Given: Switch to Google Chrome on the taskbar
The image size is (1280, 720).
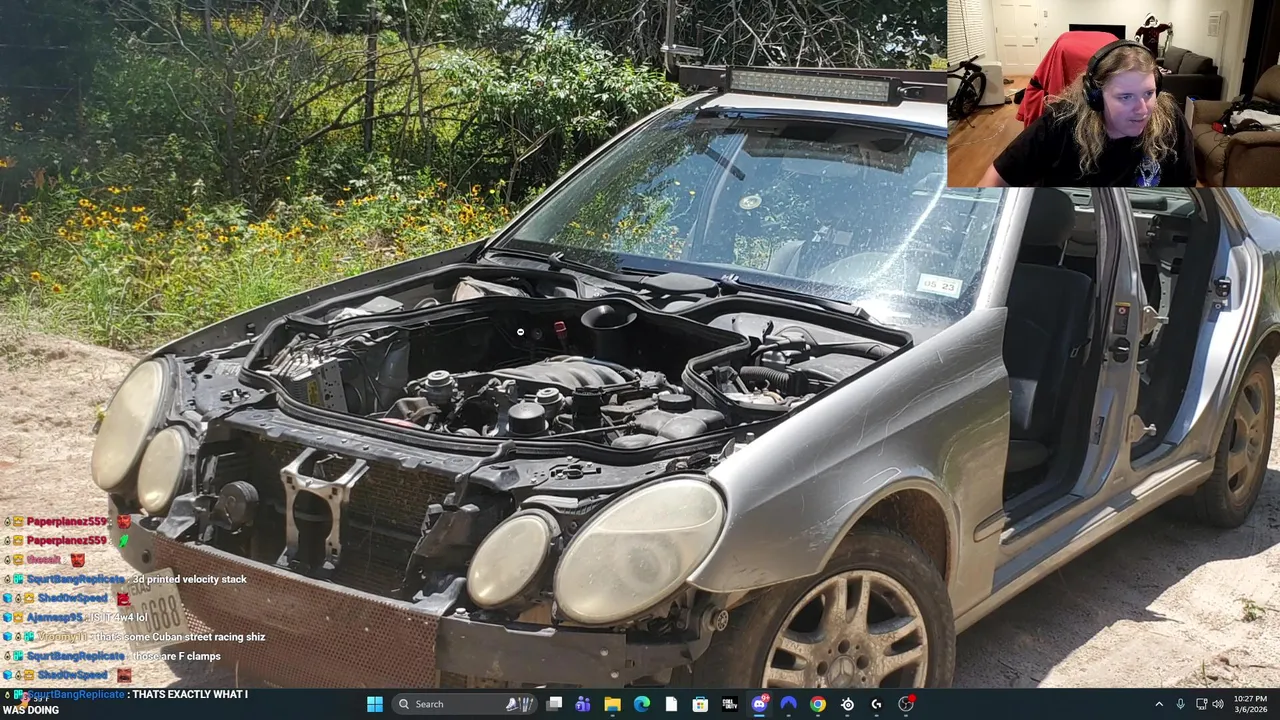Looking at the screenshot, I should [818, 704].
